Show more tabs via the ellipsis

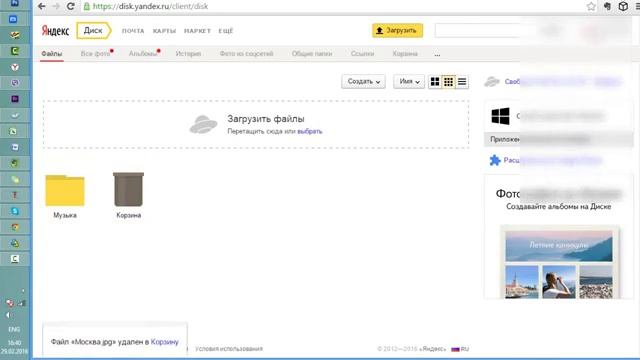(437, 54)
